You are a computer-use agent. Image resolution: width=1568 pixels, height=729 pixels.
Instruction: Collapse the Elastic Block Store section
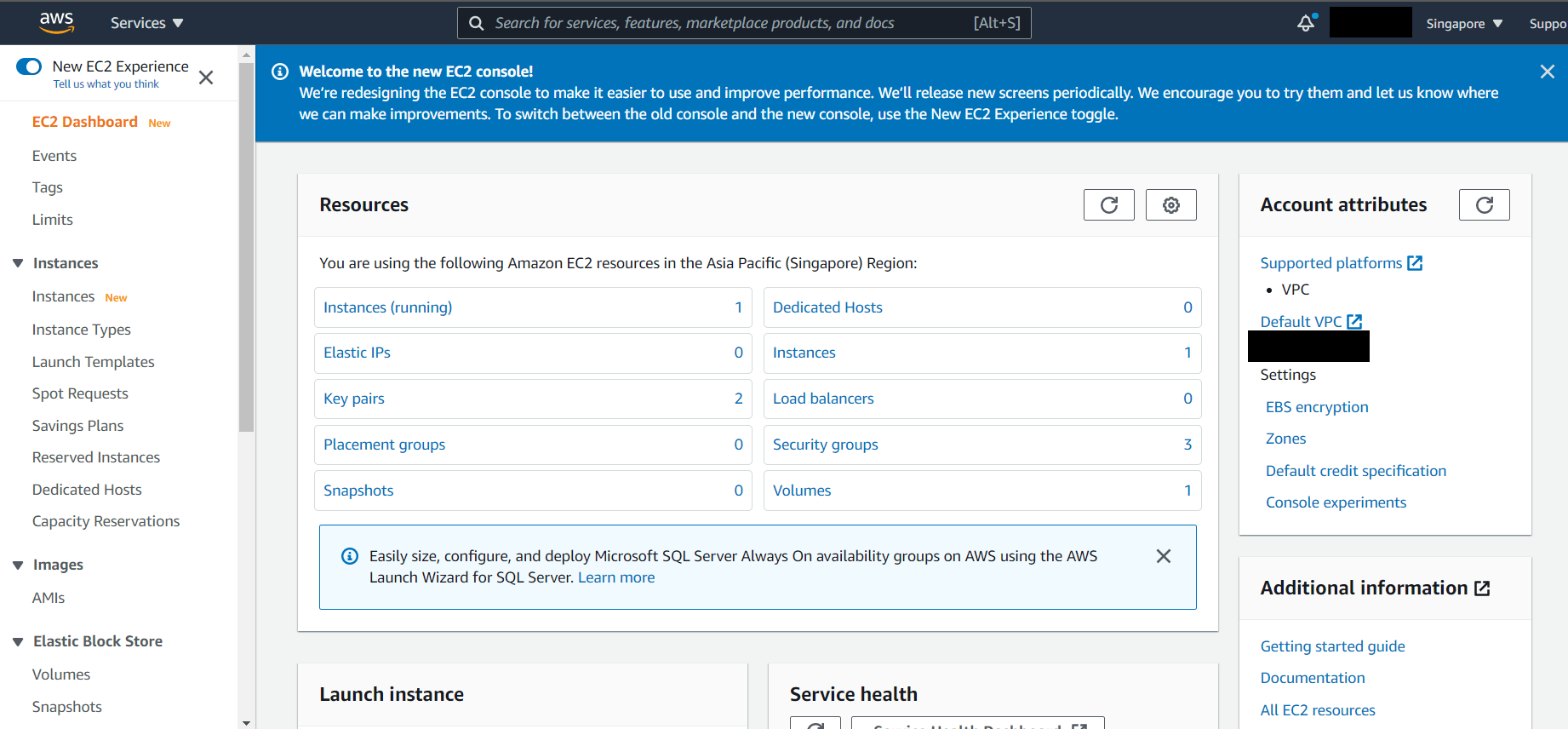(18, 641)
